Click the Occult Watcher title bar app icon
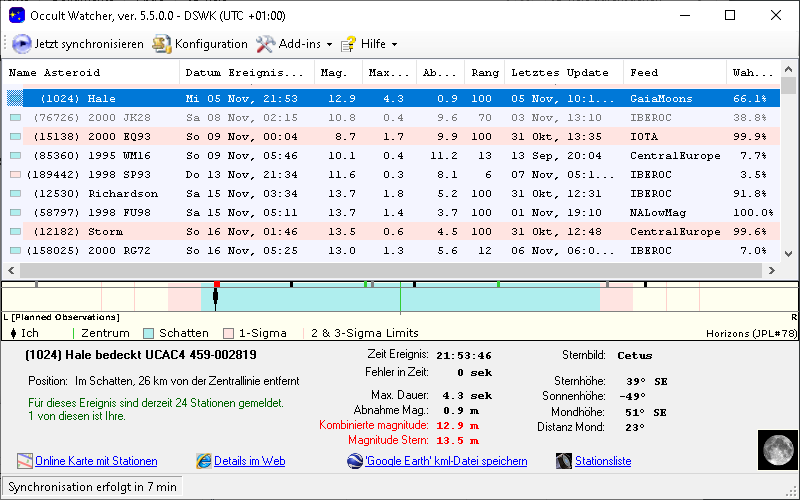Image resolution: width=800 pixels, height=500 pixels. (x=15, y=15)
